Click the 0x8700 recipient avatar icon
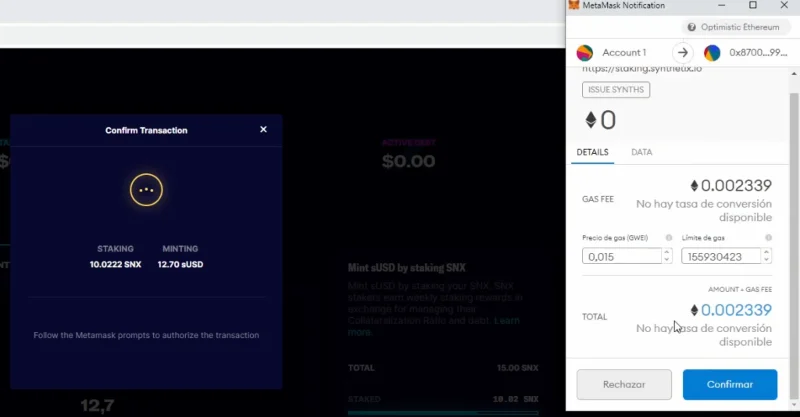800x417 pixels. 712,53
